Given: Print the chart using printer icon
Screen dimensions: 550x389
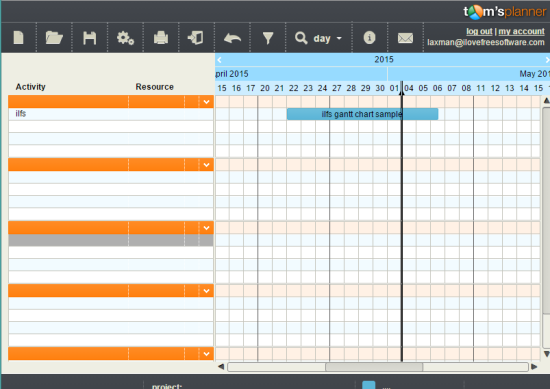Looking at the screenshot, I should [x=161, y=38].
